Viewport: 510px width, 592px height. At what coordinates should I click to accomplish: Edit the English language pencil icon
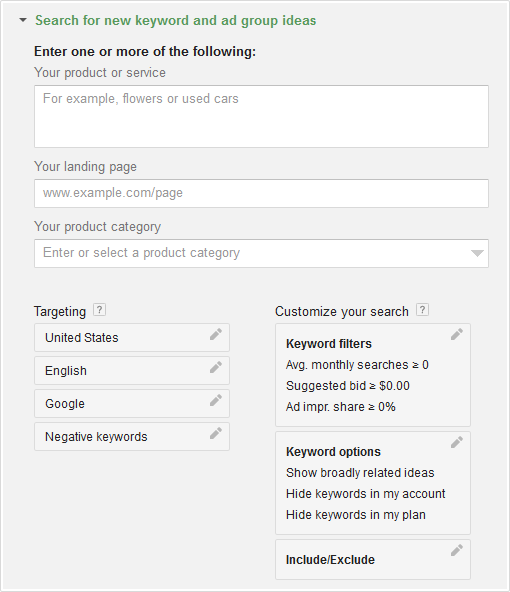[216, 367]
